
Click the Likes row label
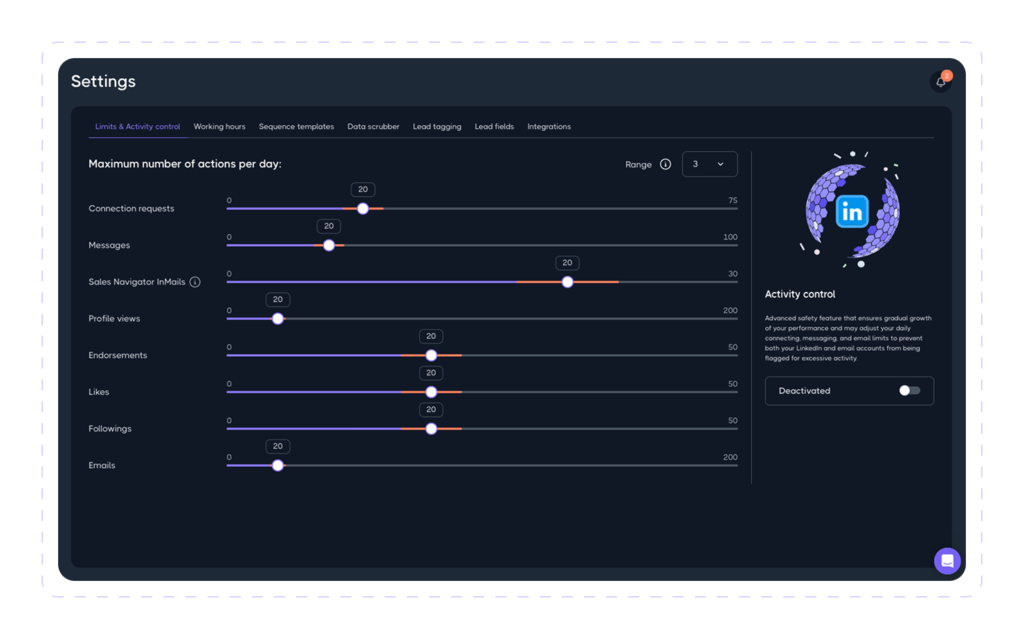[x=99, y=392]
